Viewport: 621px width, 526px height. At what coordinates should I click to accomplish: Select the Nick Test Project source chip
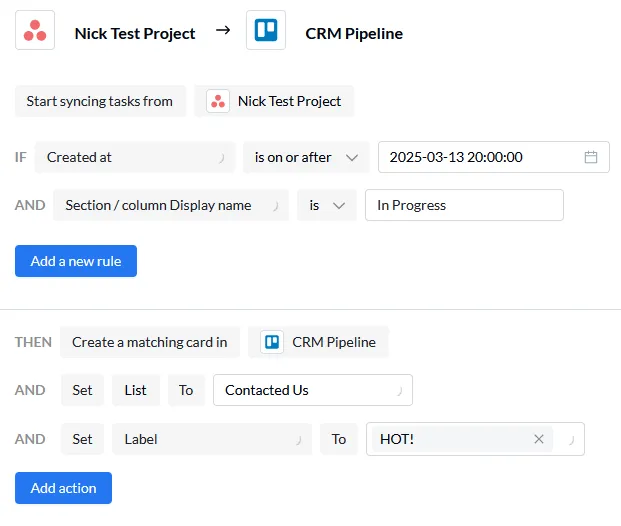pyautogui.click(x=274, y=101)
